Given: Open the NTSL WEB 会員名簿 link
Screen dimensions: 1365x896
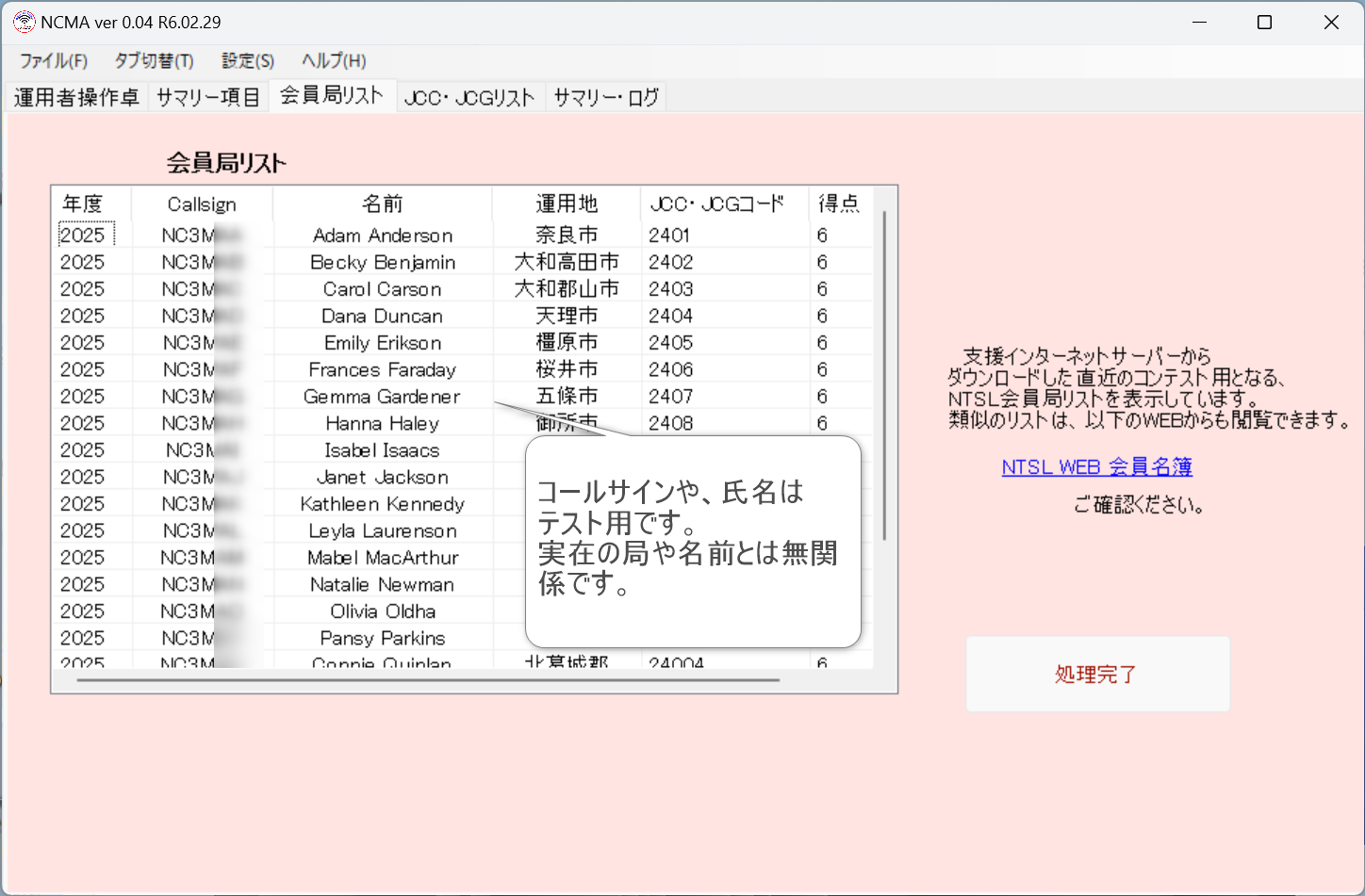Looking at the screenshot, I should (1096, 467).
